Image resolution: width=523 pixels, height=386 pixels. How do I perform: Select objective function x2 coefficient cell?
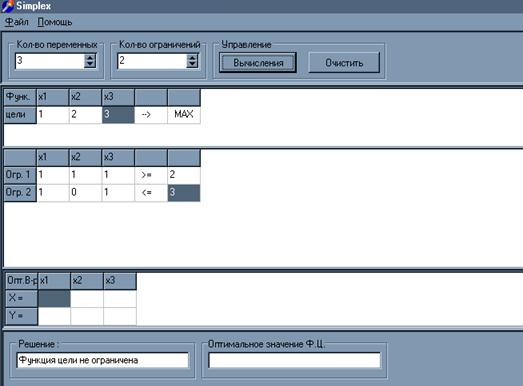click(x=85, y=115)
